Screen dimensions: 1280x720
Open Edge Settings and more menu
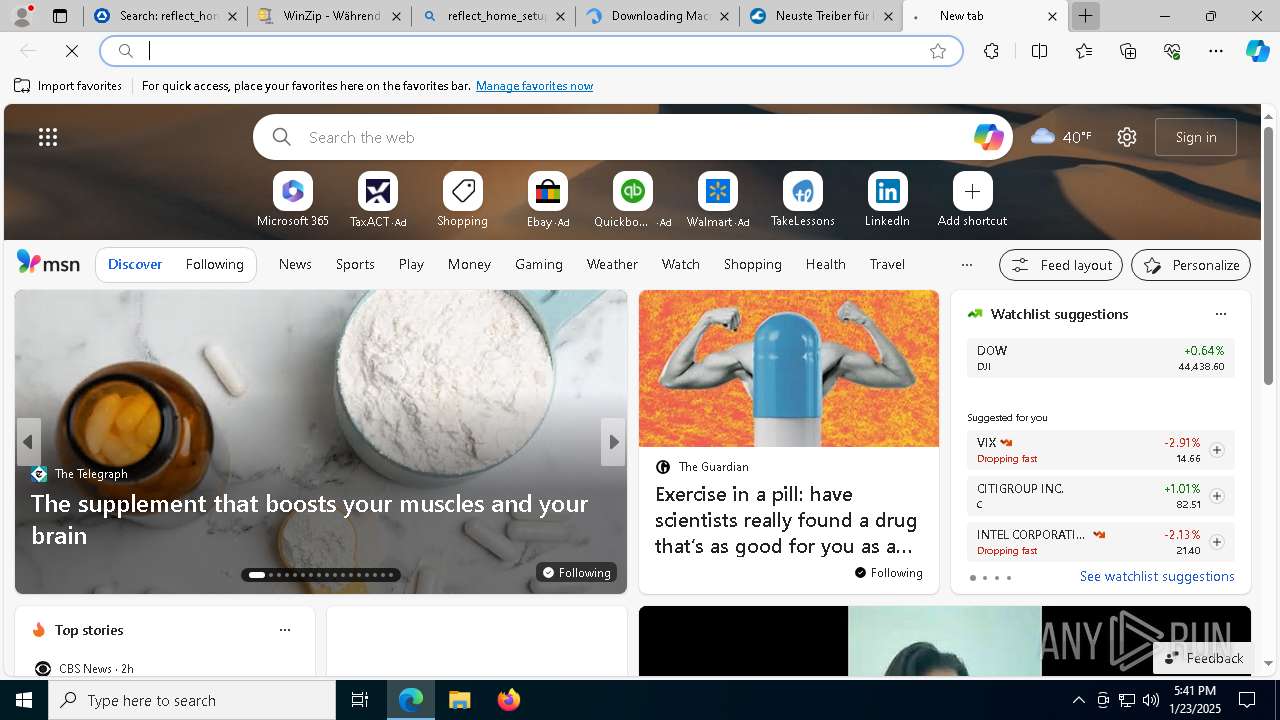(1216, 51)
